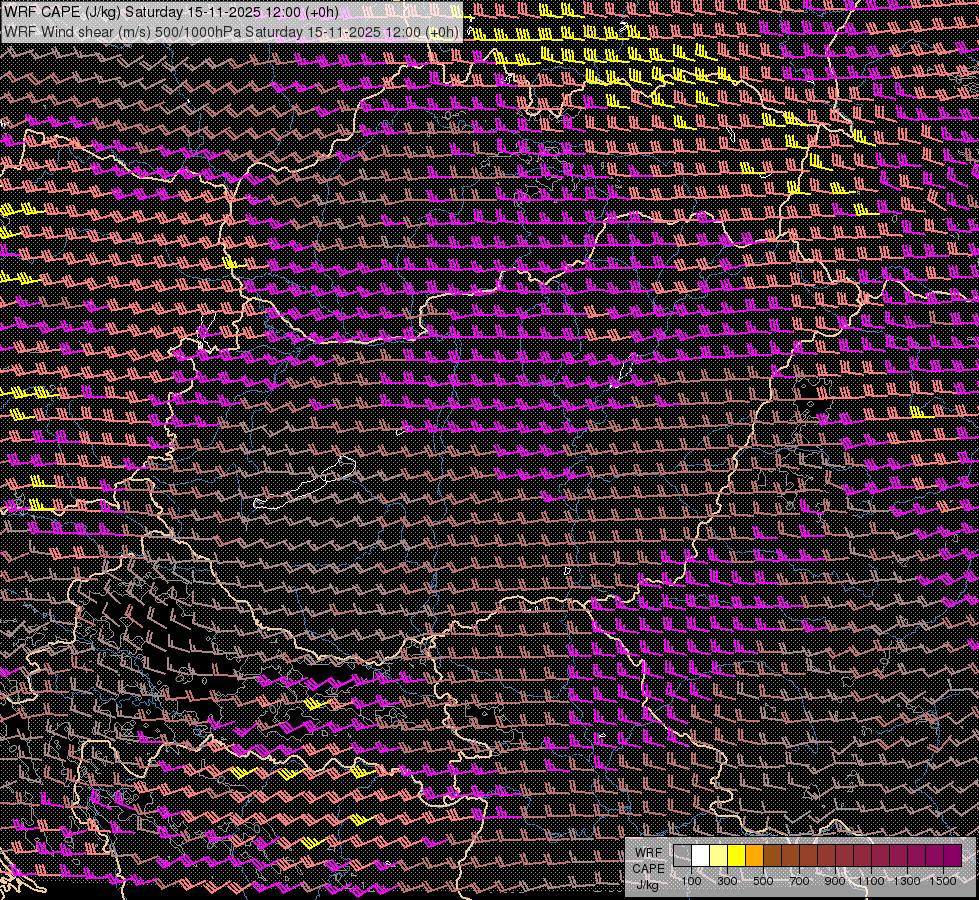This screenshot has height=900, width=979.
Task: Select the 500 tick label in the legend
Action: tap(763, 881)
